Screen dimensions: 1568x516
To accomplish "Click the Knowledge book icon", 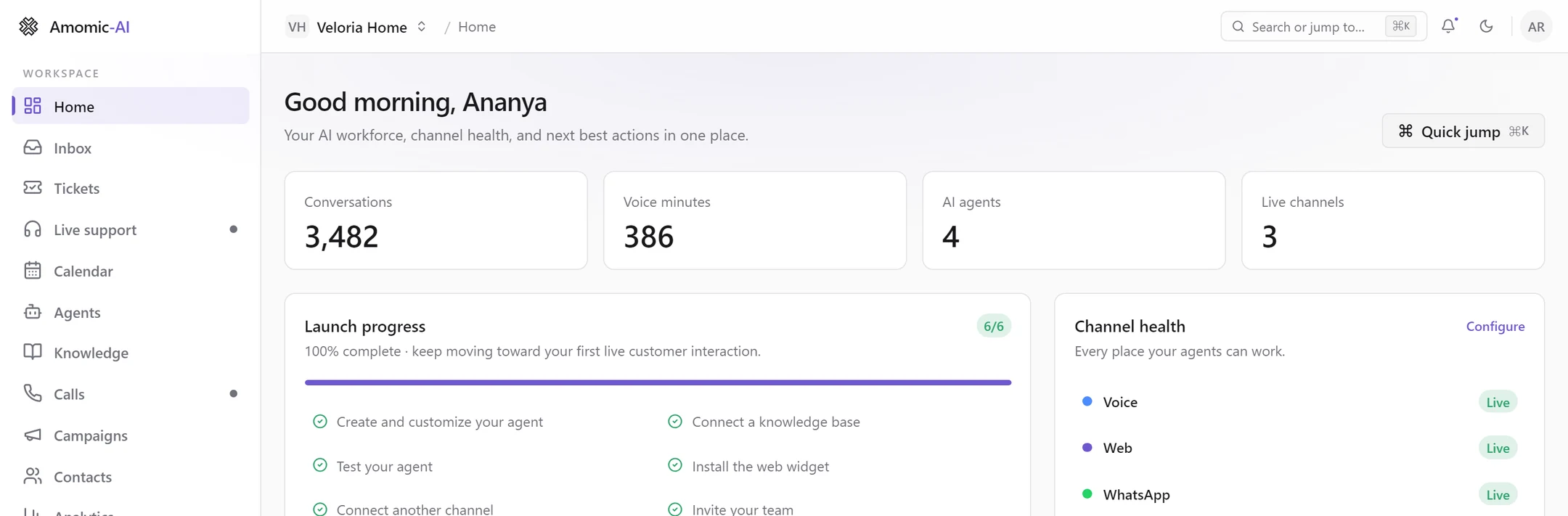I will 33,352.
